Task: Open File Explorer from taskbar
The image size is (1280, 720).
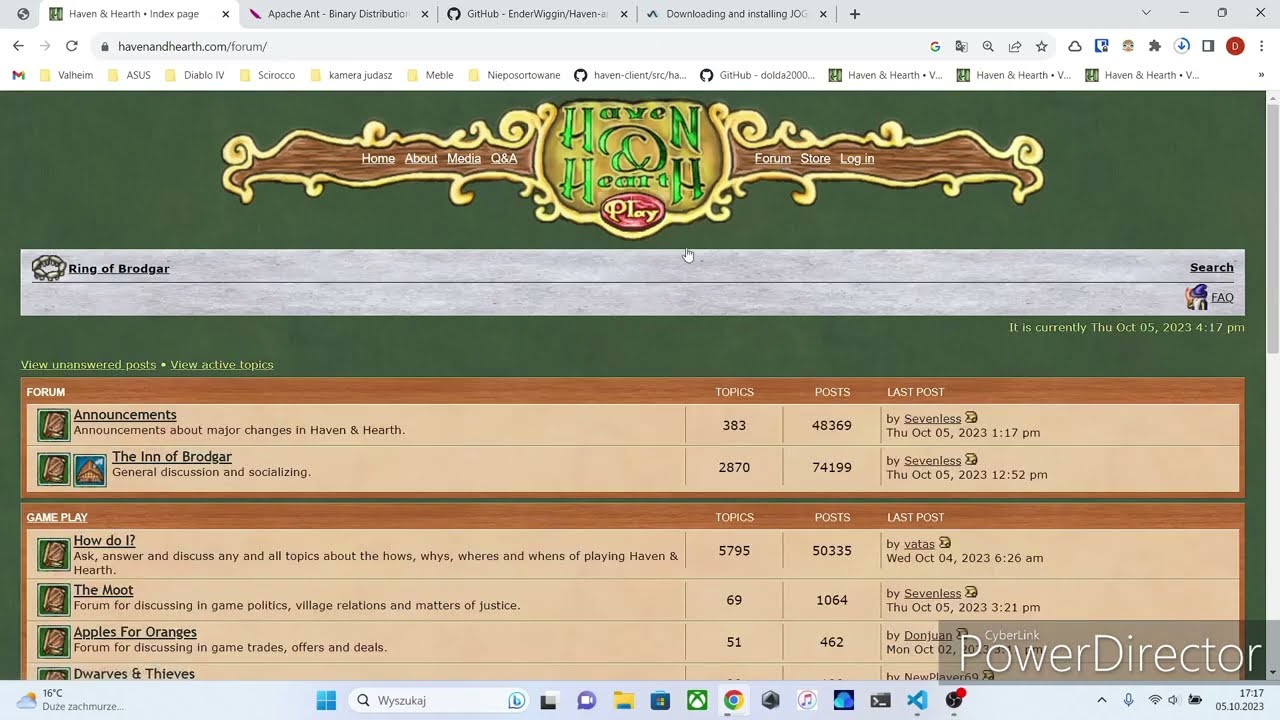Action: (x=624, y=700)
